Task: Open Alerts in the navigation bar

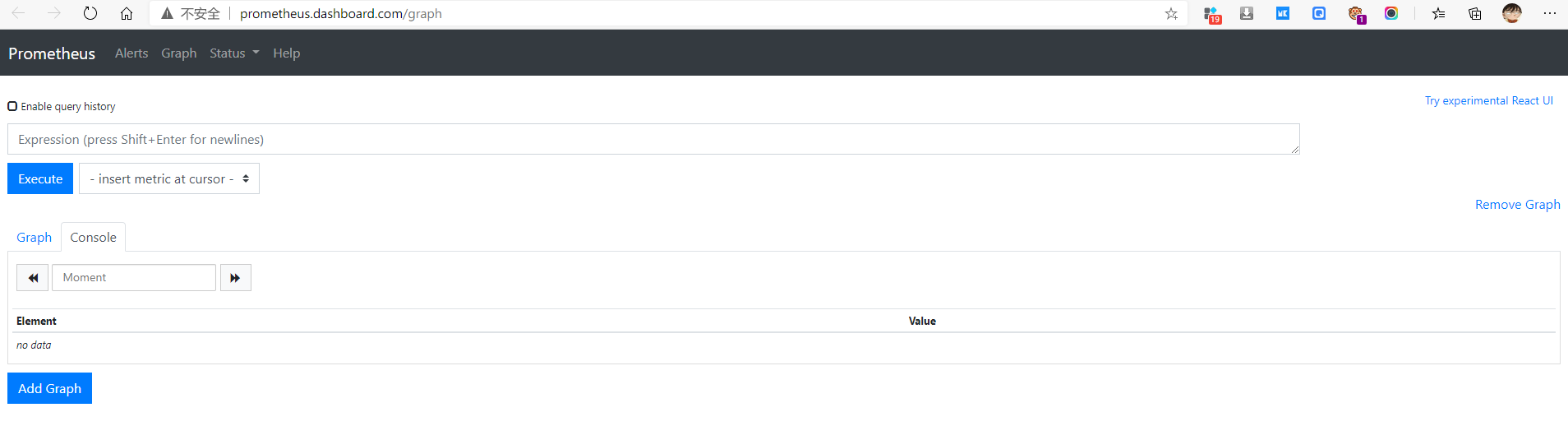Action: pos(131,53)
